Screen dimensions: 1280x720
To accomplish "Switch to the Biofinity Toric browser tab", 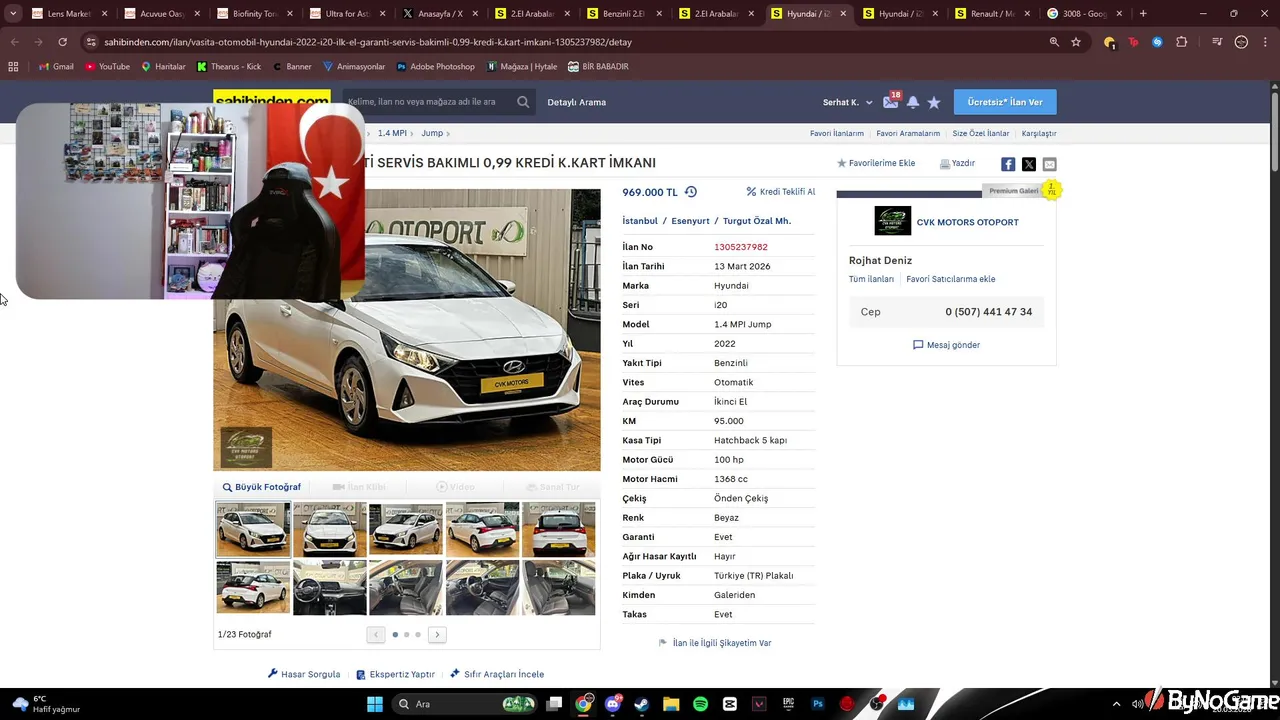I will (x=254, y=14).
